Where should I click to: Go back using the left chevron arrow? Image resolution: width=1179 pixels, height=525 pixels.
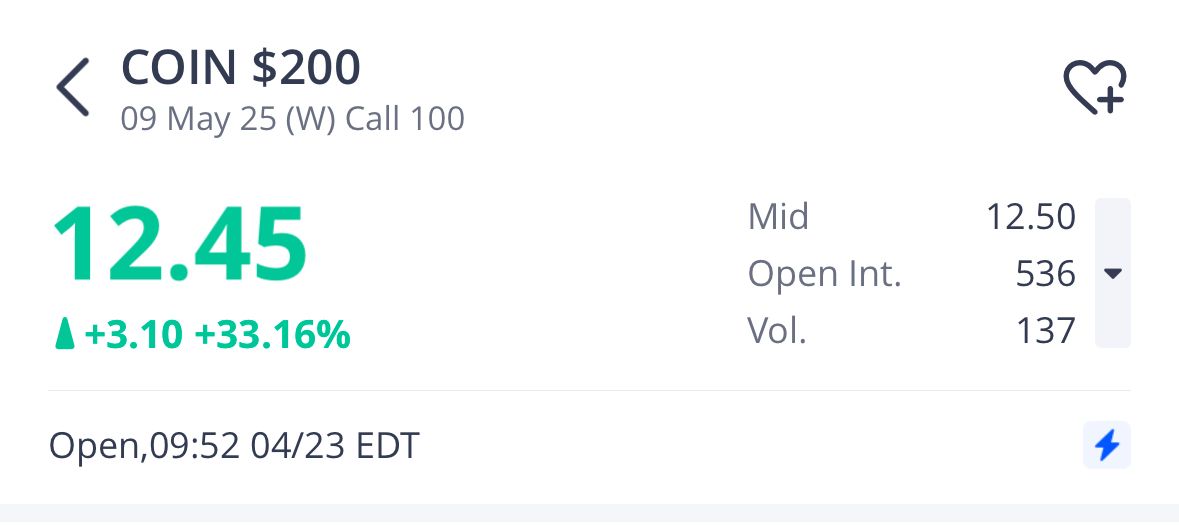click(x=73, y=87)
